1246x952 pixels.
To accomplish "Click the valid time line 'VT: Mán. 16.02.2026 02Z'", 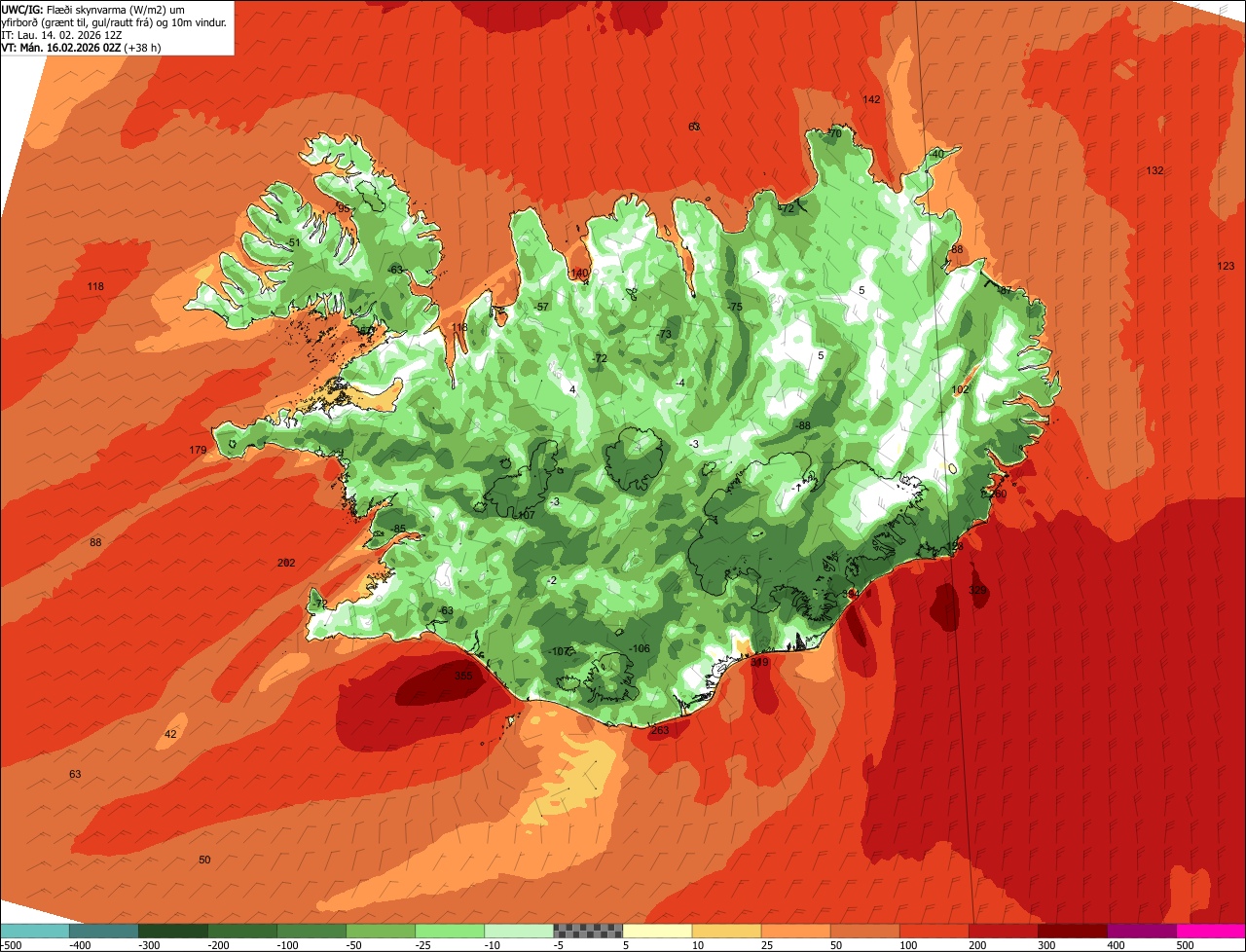I will (x=60, y=47).
